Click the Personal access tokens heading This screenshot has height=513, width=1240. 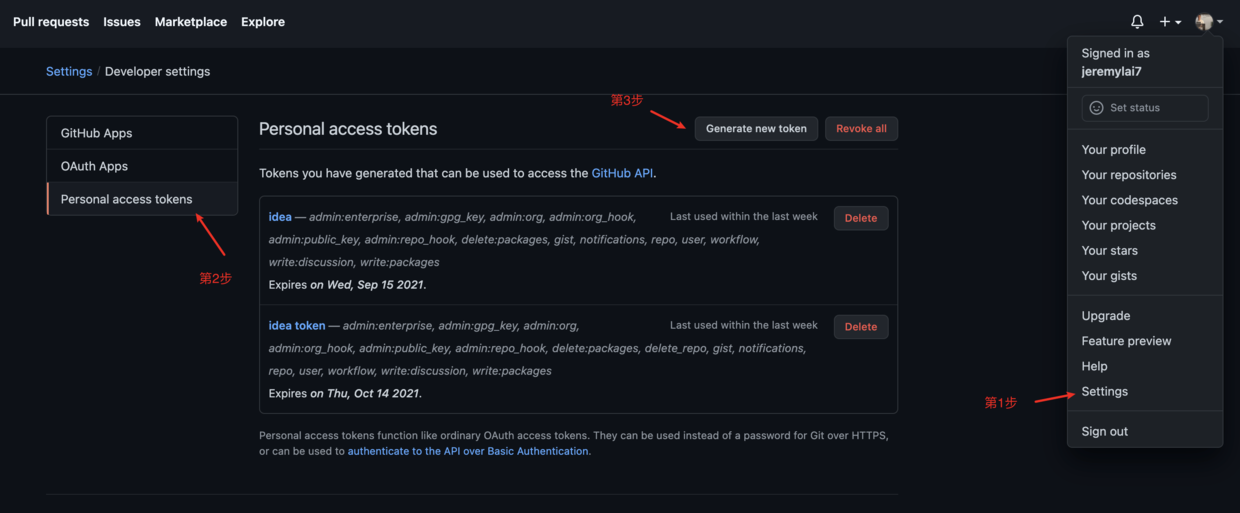[348, 129]
